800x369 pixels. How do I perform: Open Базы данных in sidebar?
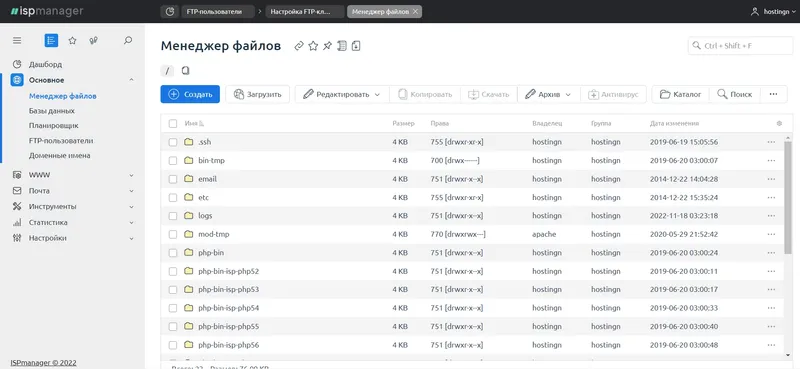coord(52,111)
